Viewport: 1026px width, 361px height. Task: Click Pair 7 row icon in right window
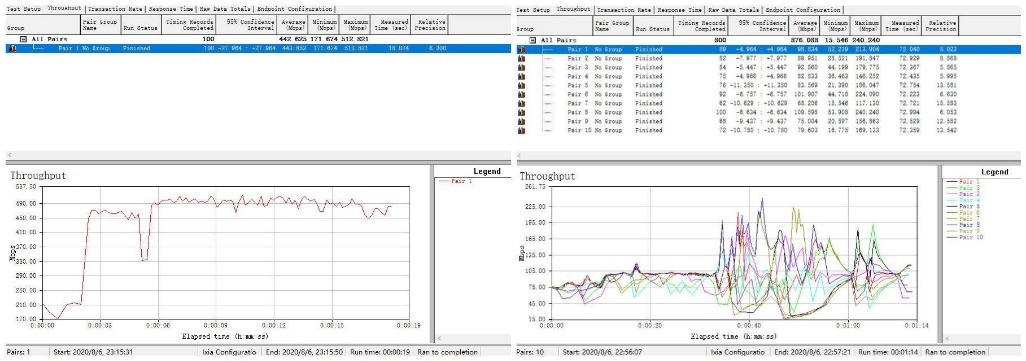coord(522,104)
